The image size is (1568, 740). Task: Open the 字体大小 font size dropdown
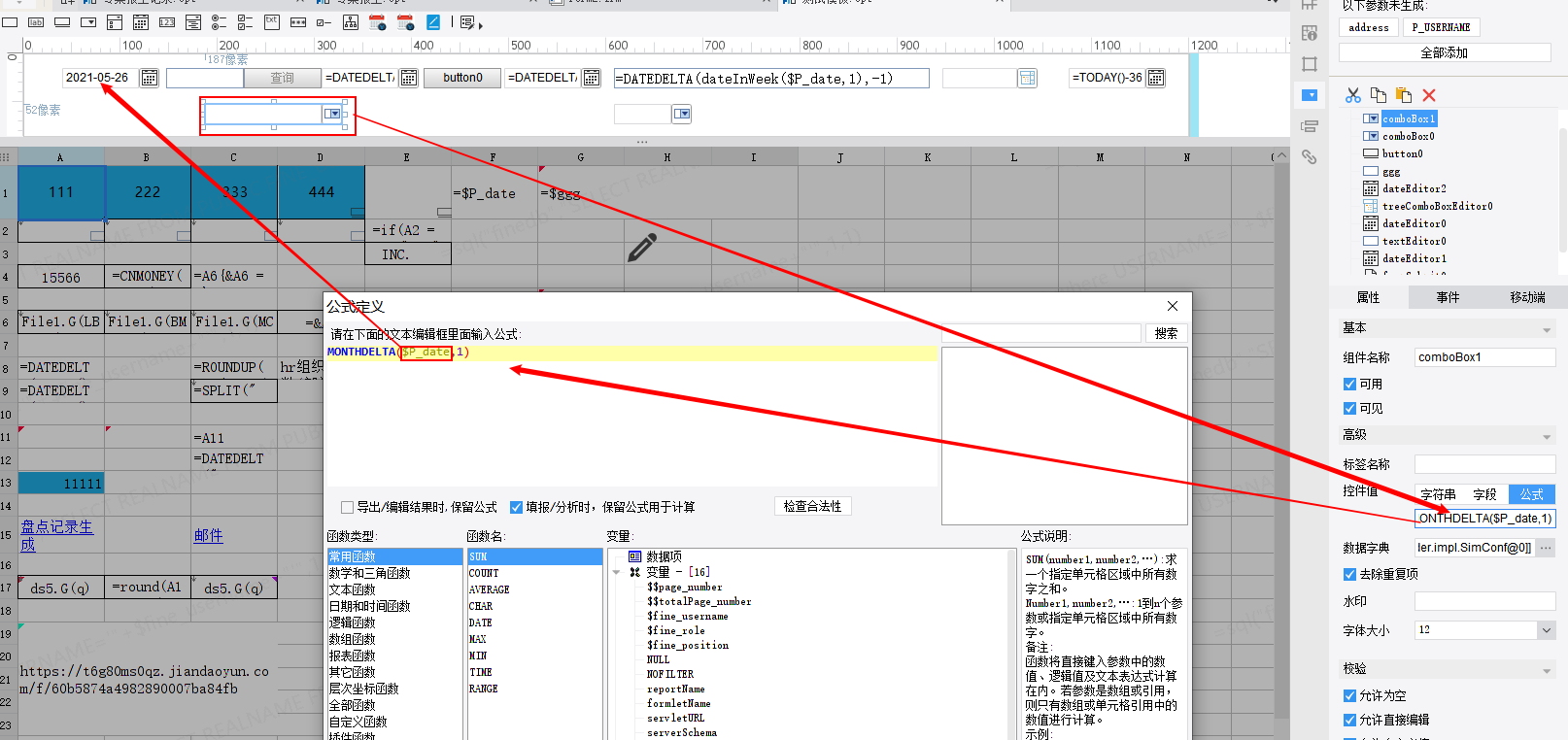(1547, 630)
